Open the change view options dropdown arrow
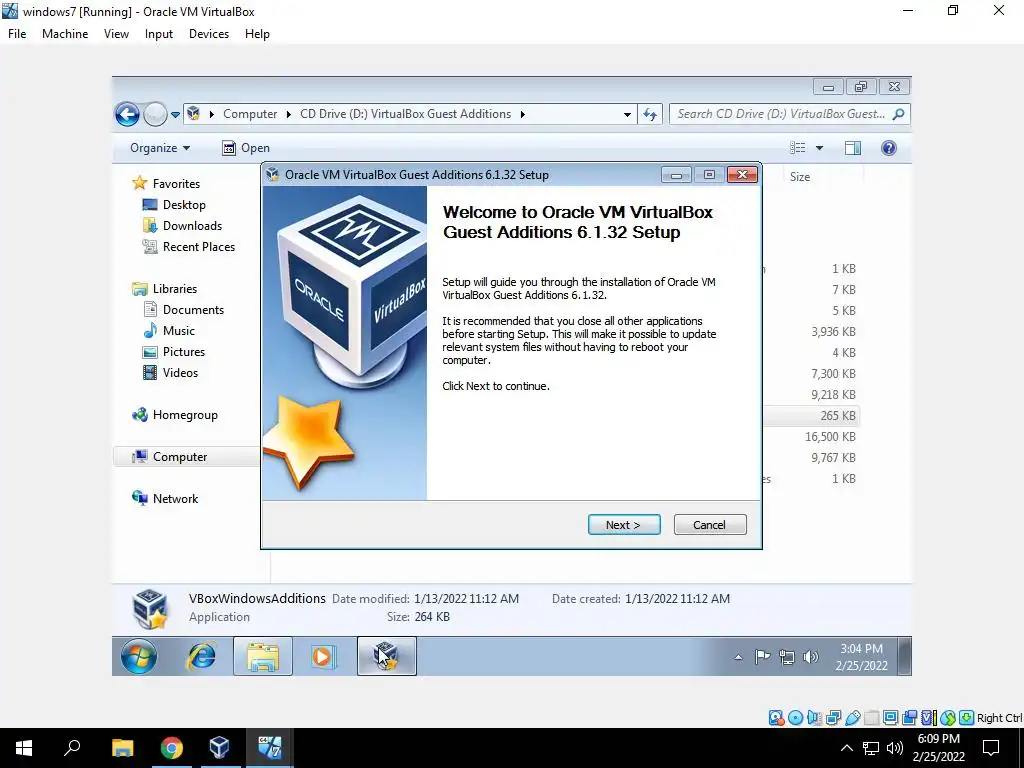Screen dimensions: 1024x768 [820, 148]
